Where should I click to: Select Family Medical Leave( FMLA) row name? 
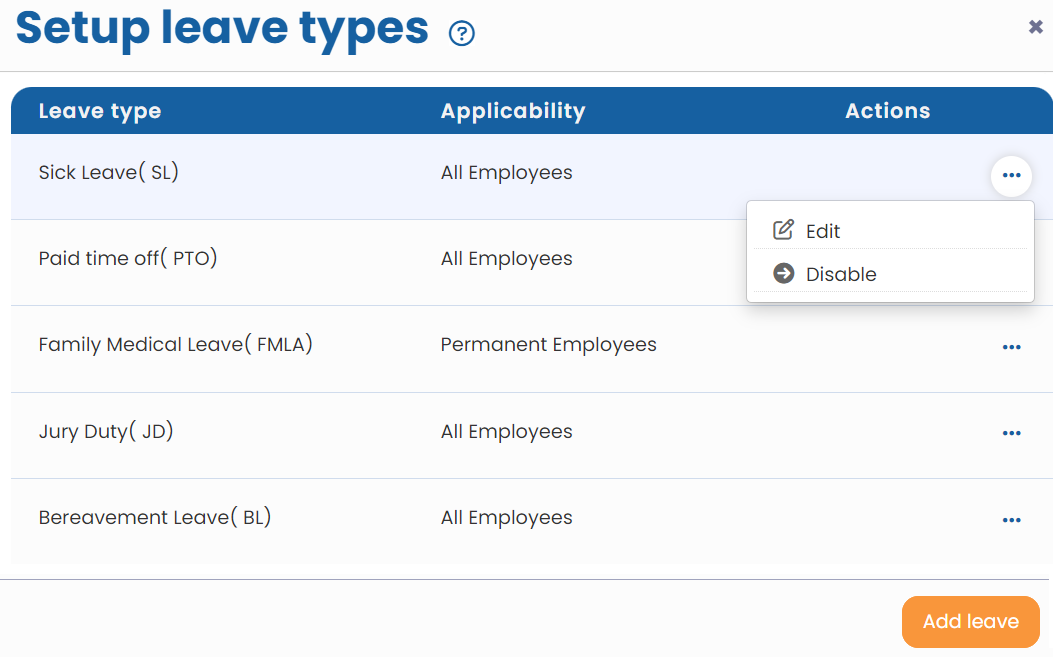click(176, 345)
